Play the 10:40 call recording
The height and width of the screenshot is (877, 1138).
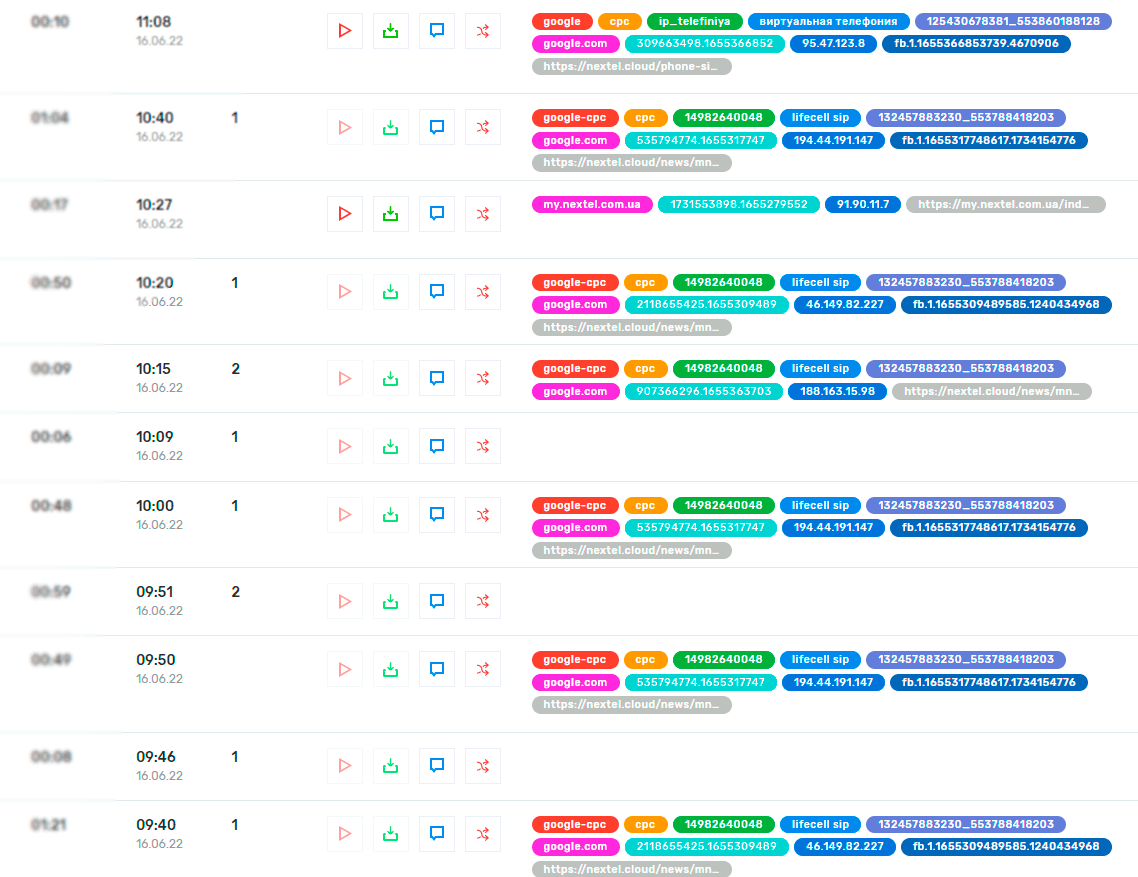345,127
